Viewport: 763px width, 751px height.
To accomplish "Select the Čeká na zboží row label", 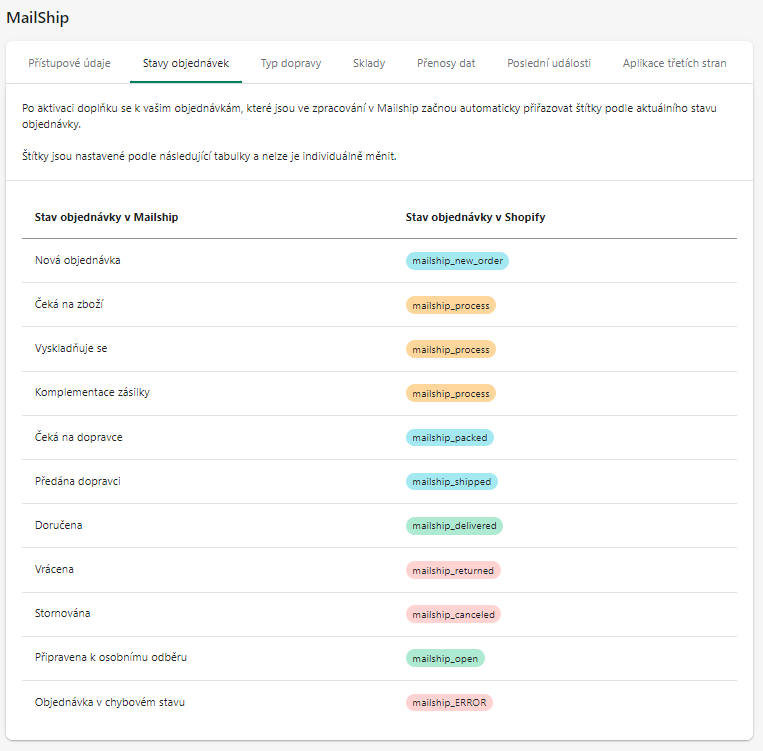I will [69, 304].
